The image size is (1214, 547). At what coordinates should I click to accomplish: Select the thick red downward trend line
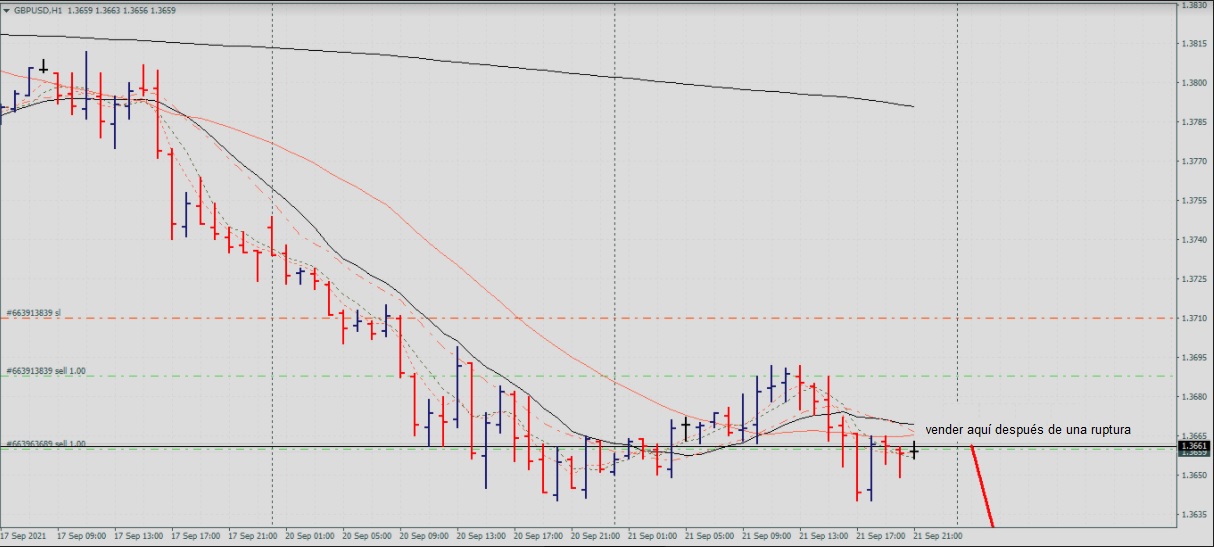[983, 490]
